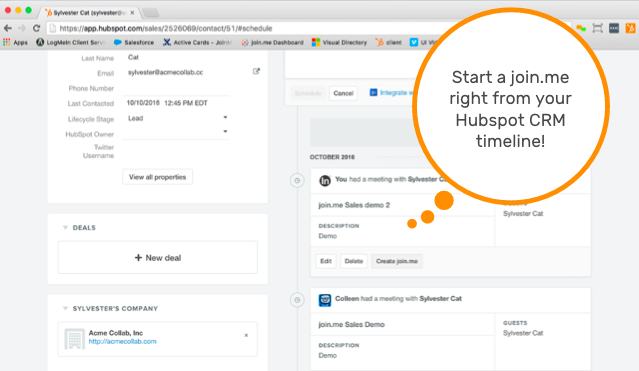This screenshot has height=371, width=639.
Task: Click the green-orange chat extension icon
Action: point(581,28)
